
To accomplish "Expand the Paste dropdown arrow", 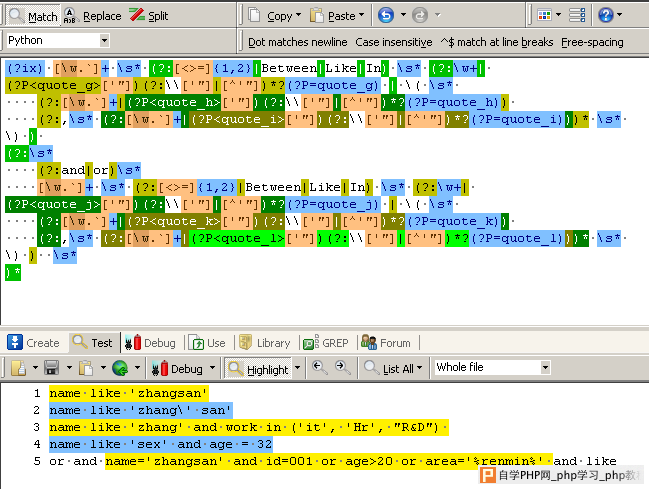I will pos(361,15).
